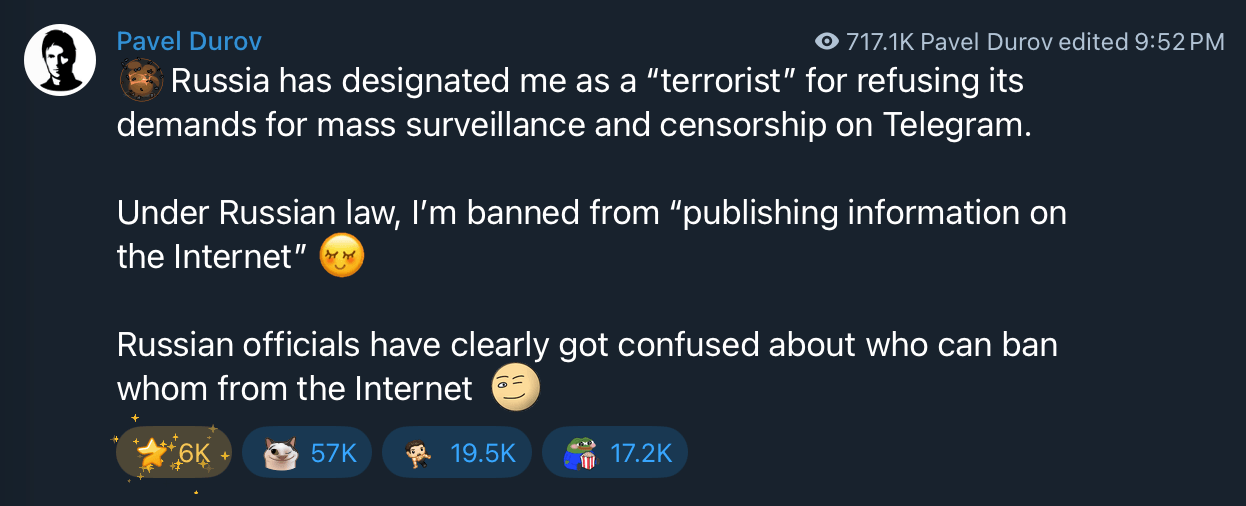
Task: Tap the smug face emoji after Internet”
Action: click(342, 257)
